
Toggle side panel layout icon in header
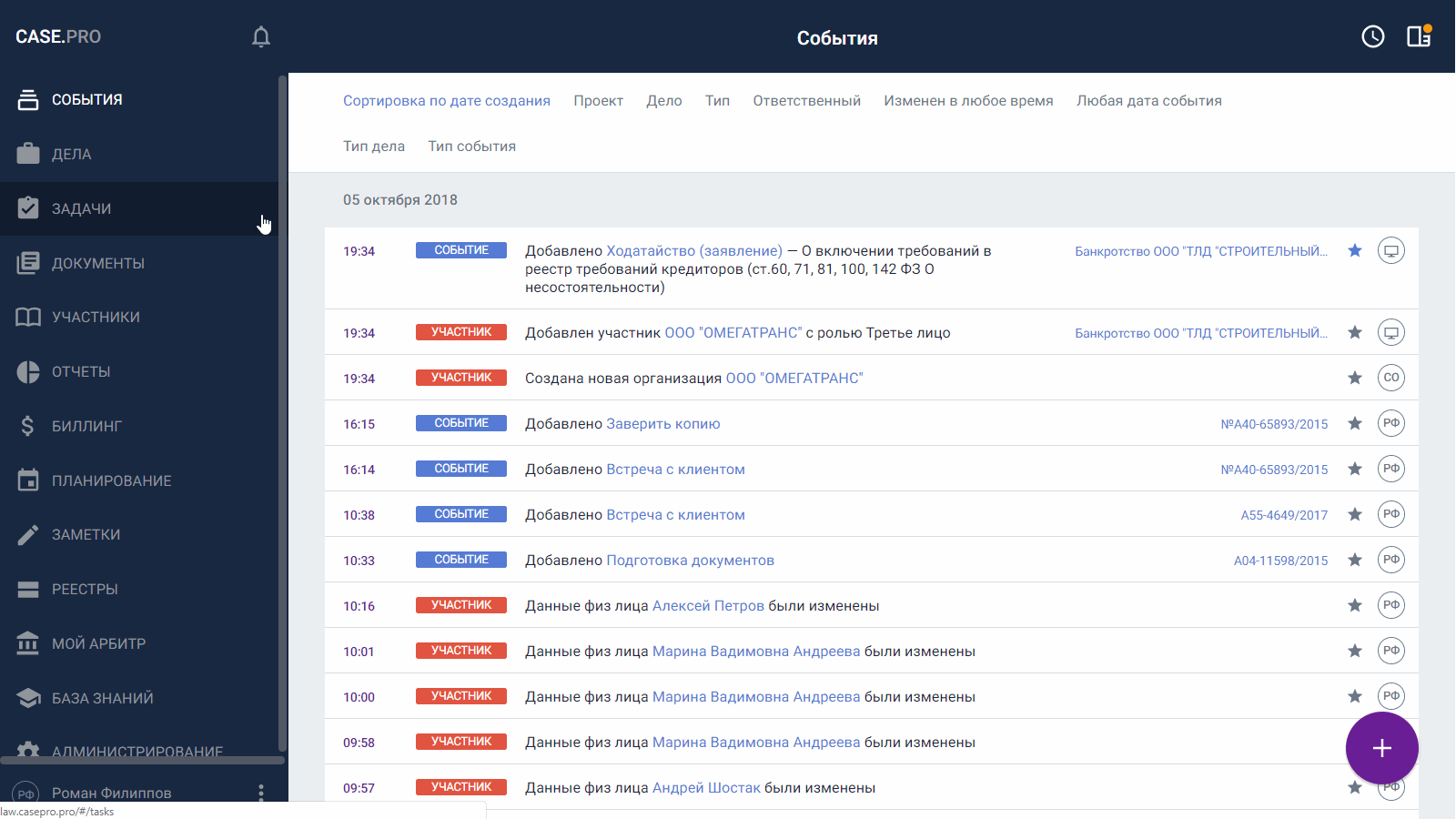pyautogui.click(x=1420, y=36)
